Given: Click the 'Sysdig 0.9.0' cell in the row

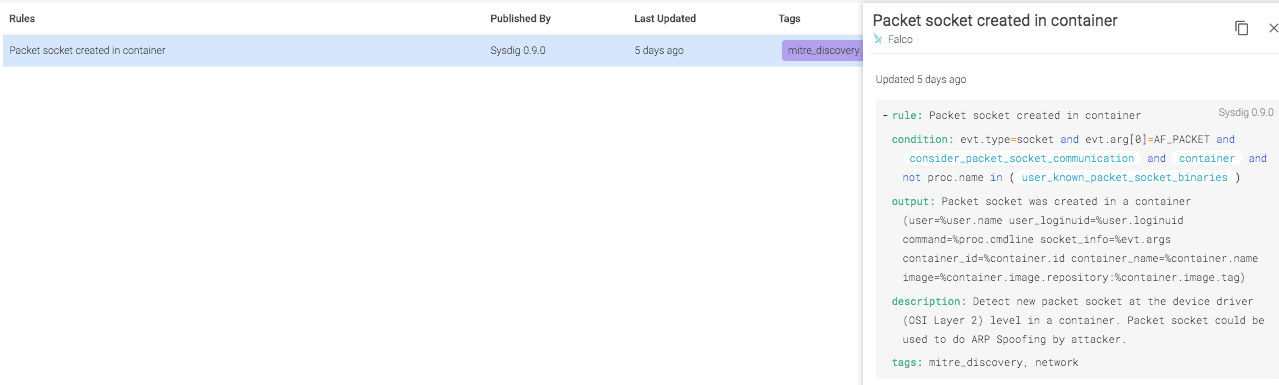Looking at the screenshot, I should tap(517, 50).
